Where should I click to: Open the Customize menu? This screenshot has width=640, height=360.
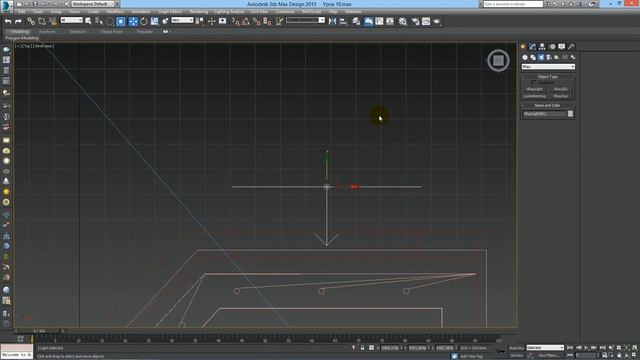coord(285,12)
